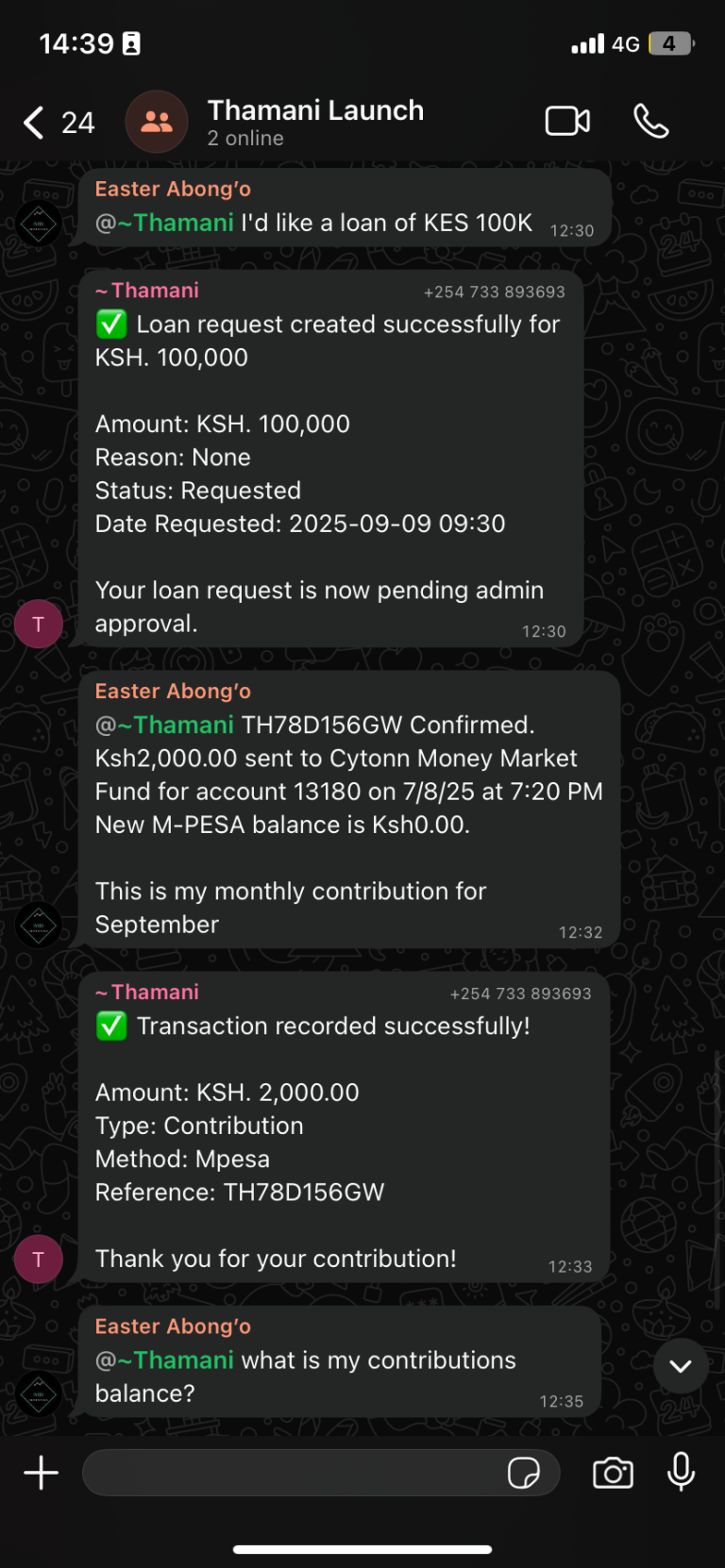Viewport: 725px width, 1568px height.
Task: Tap the back arrow to chats
Action: (34, 123)
